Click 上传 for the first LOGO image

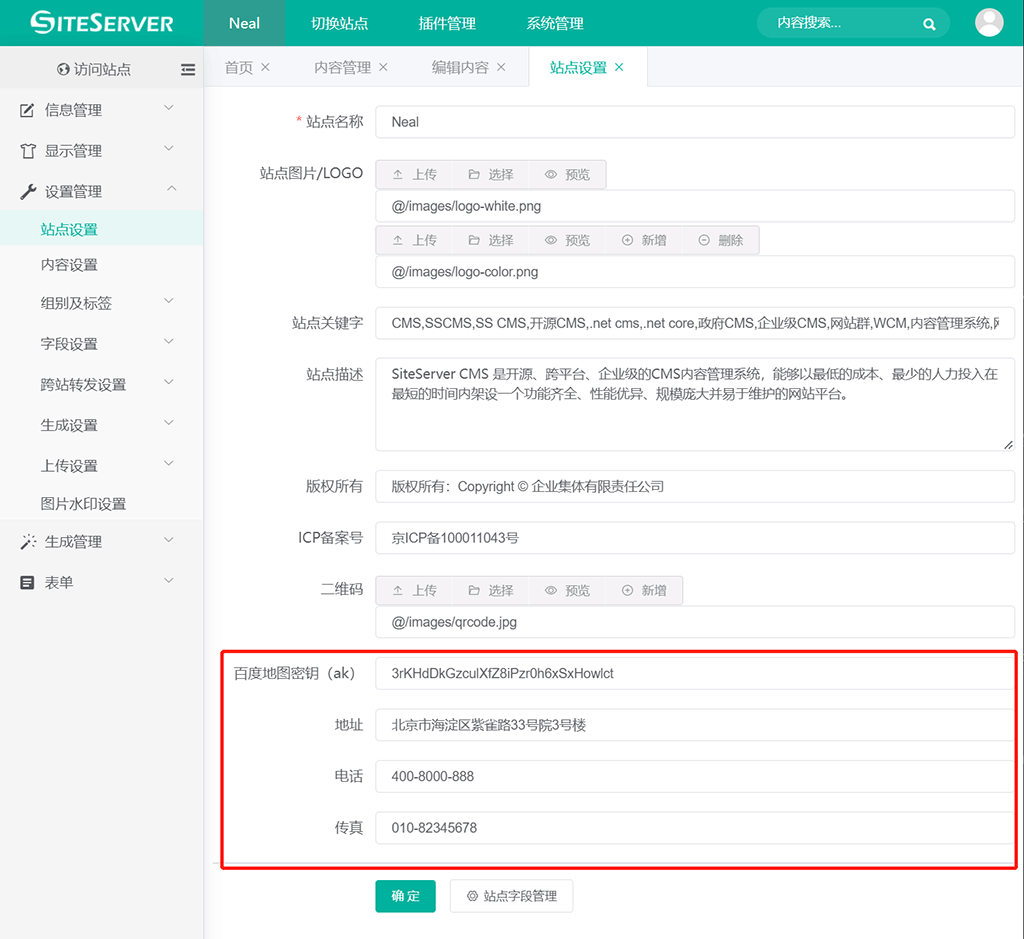[414, 174]
